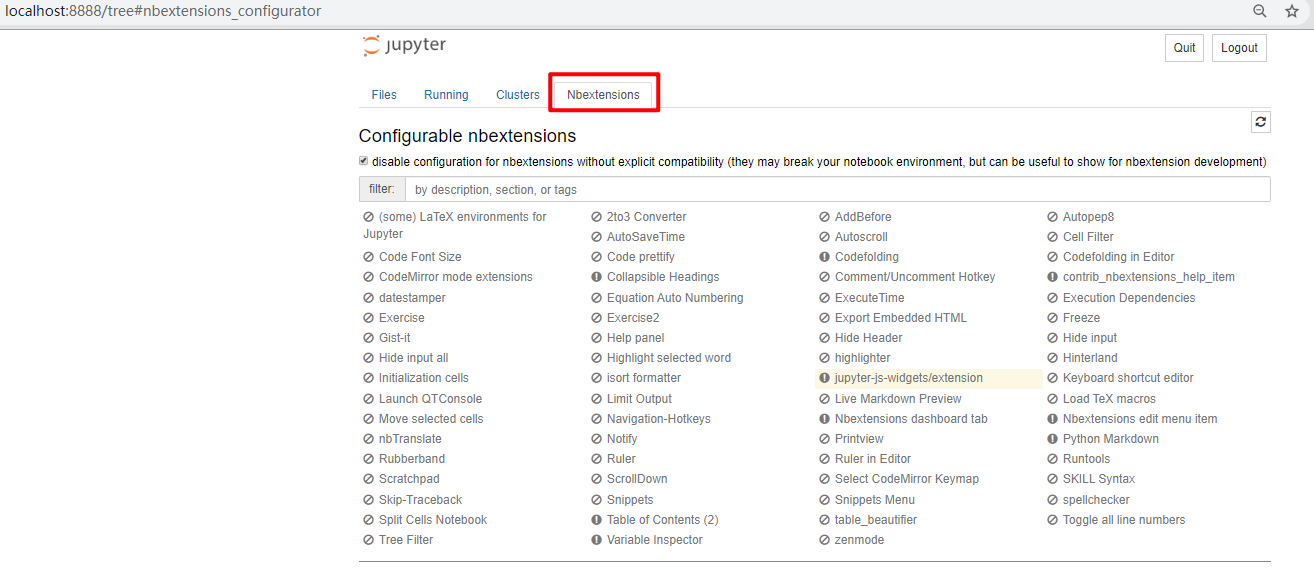Click the Quit button

tap(1185, 48)
